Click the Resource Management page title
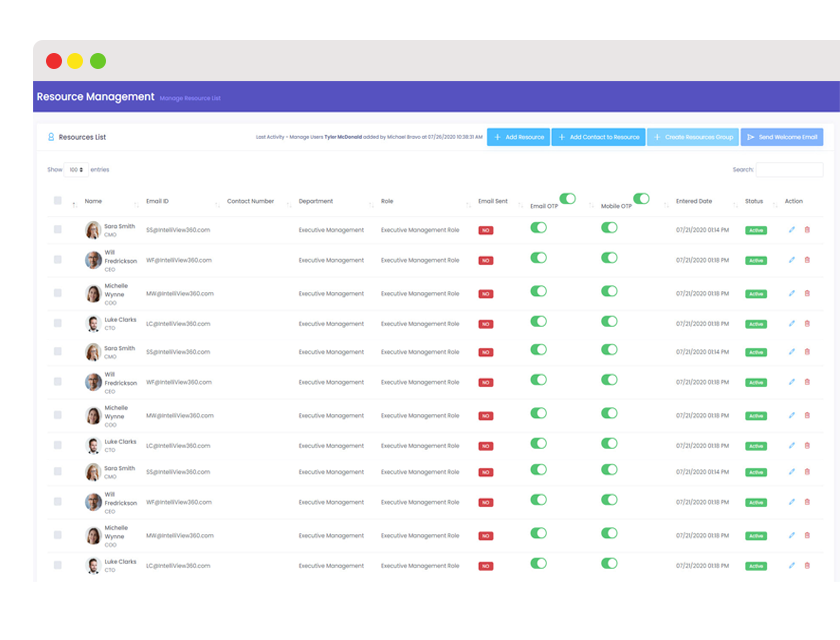Screen dimensions: 840x640 (95, 97)
